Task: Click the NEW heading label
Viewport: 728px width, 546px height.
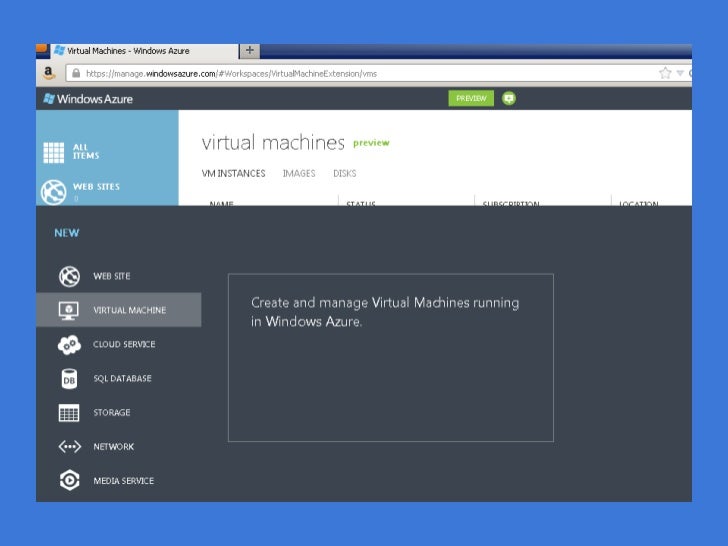Action: 67,233
